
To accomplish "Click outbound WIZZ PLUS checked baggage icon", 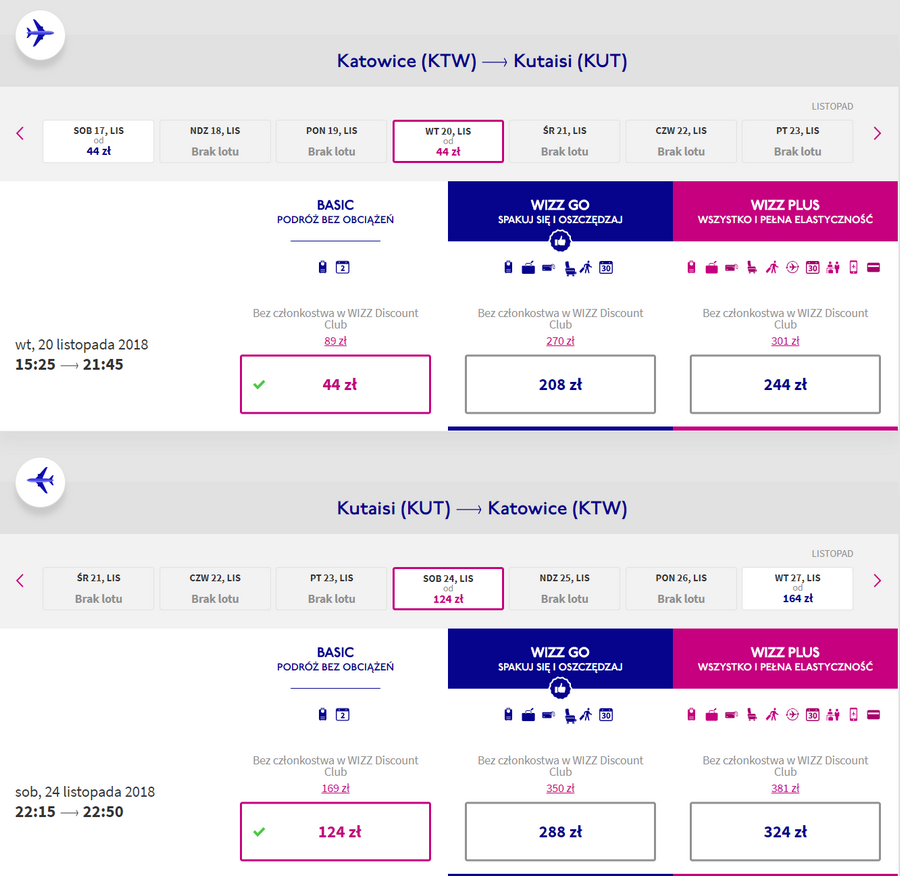I will [x=712, y=268].
